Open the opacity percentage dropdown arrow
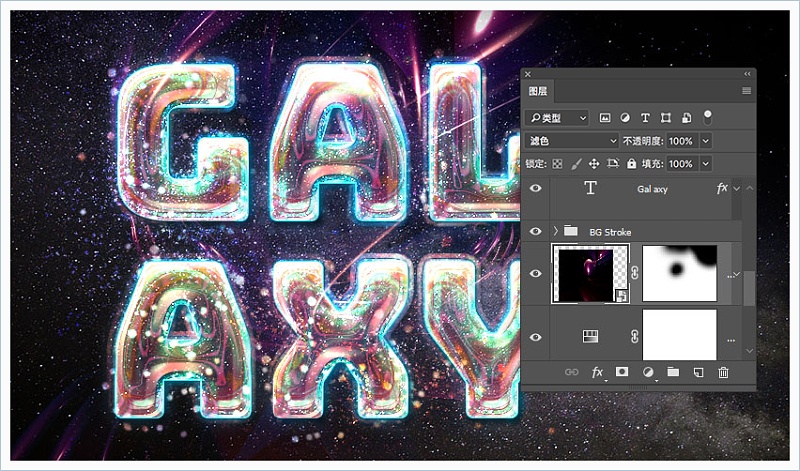 [706, 141]
